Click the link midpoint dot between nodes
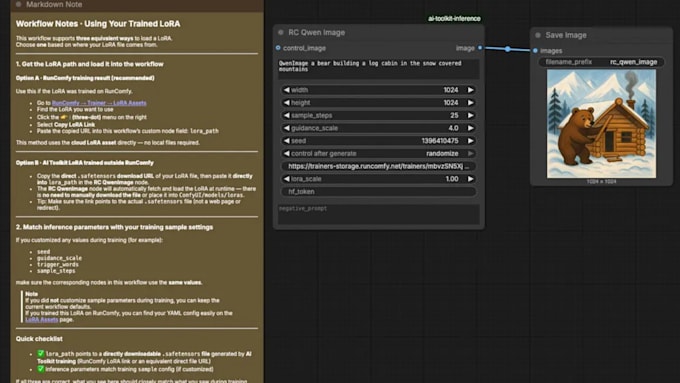This screenshot has width=680, height=383. (508, 49)
